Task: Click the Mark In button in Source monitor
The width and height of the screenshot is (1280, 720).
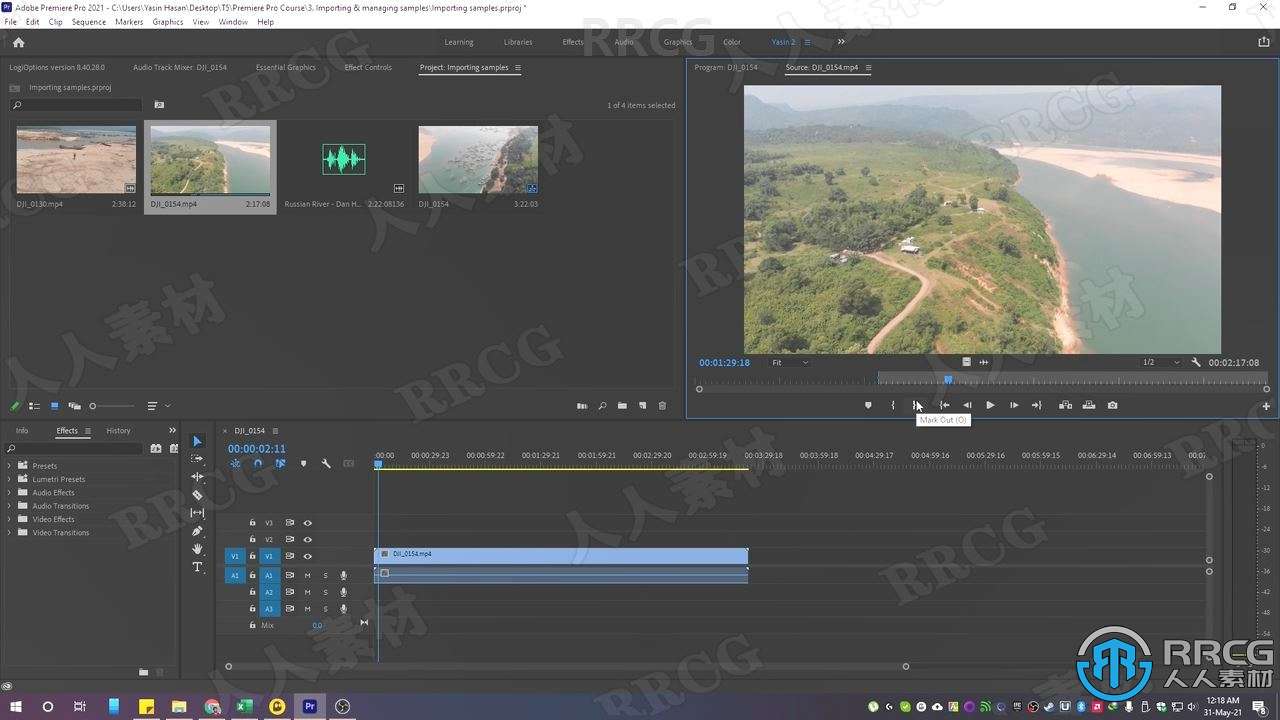Action: point(893,405)
